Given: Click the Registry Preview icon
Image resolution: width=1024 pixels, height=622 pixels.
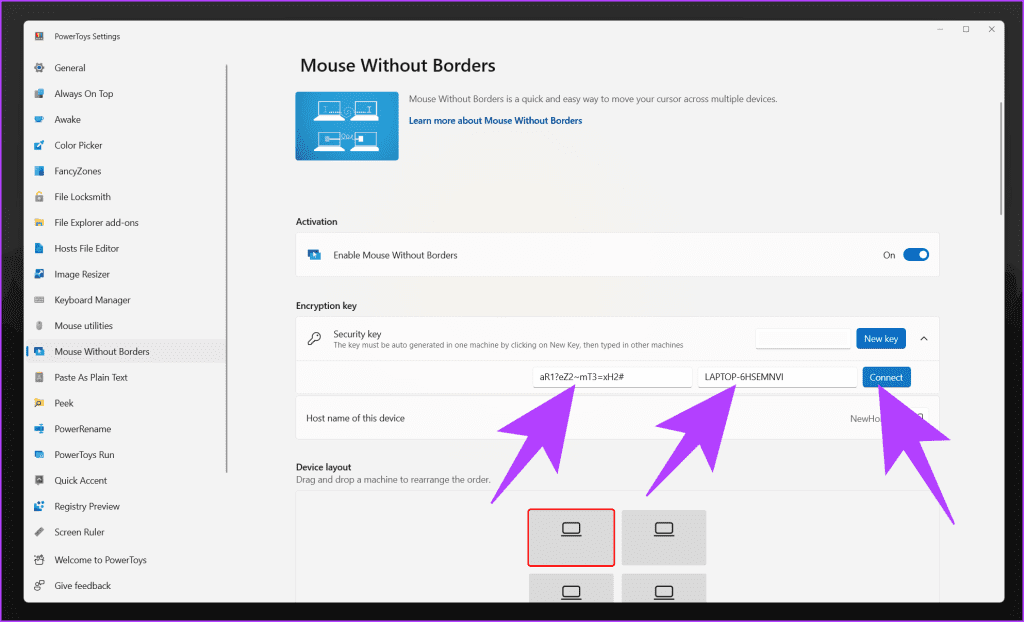Looking at the screenshot, I should pyautogui.click(x=39, y=506).
